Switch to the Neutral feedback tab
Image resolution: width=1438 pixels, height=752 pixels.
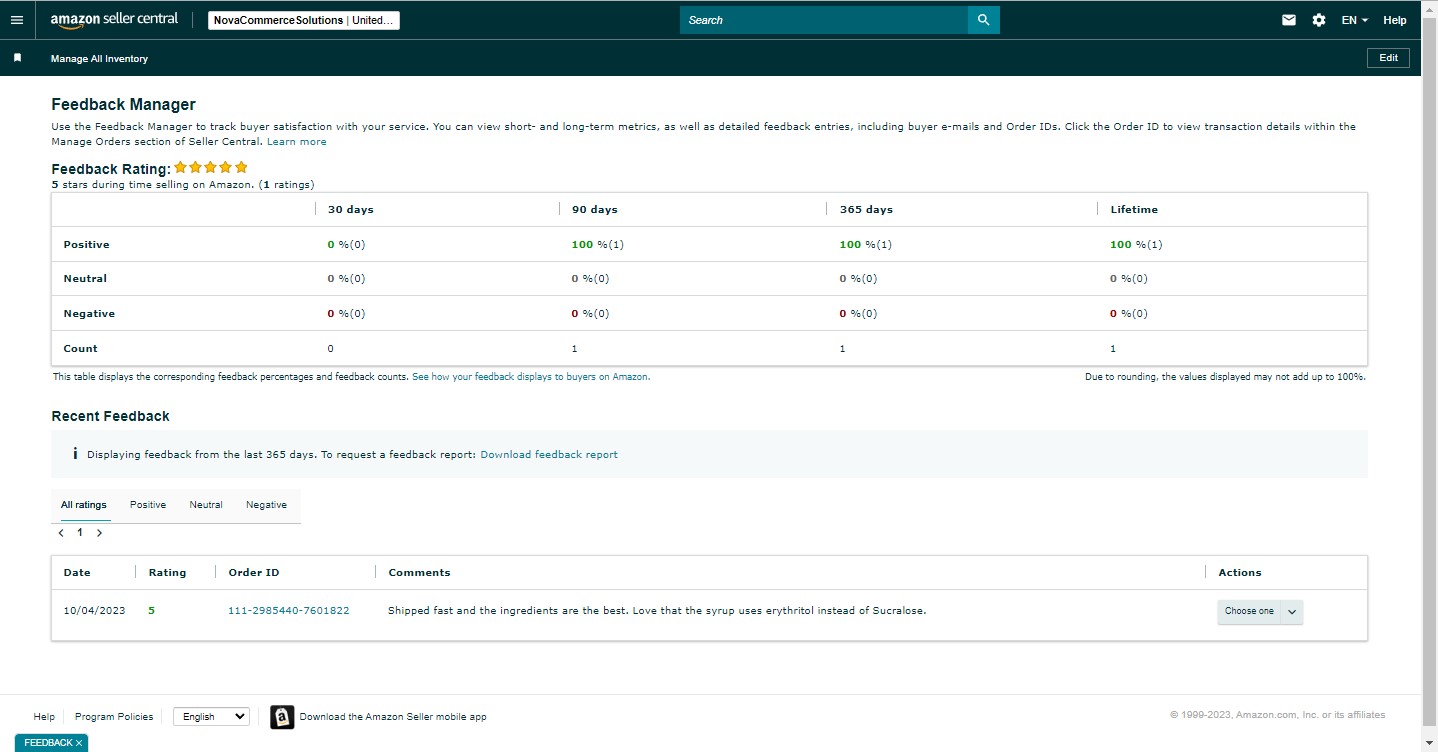pos(206,505)
